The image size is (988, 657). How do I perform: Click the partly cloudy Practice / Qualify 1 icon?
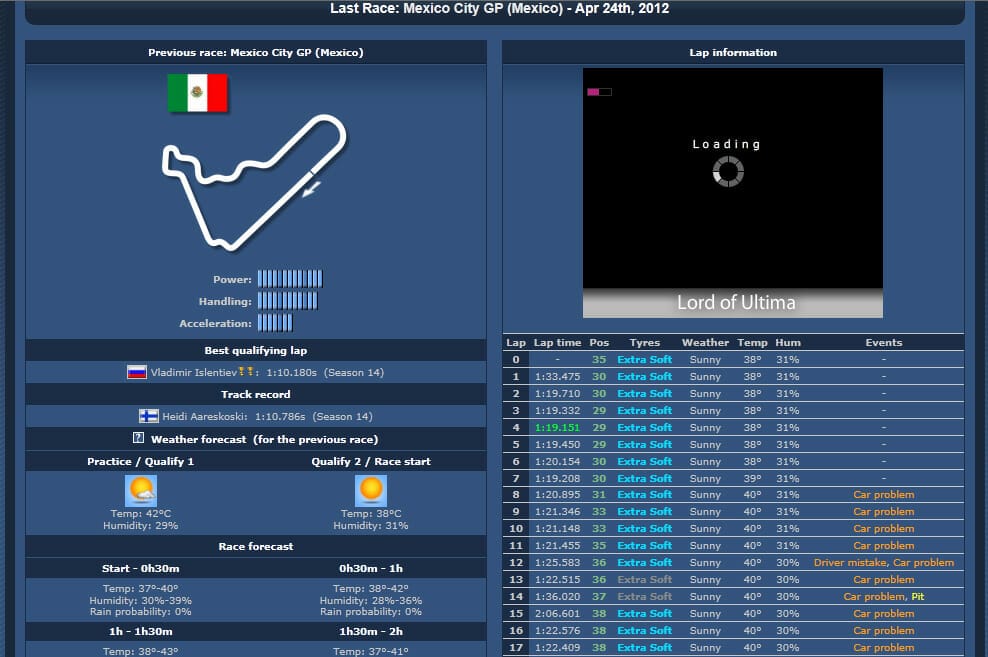pos(141,491)
